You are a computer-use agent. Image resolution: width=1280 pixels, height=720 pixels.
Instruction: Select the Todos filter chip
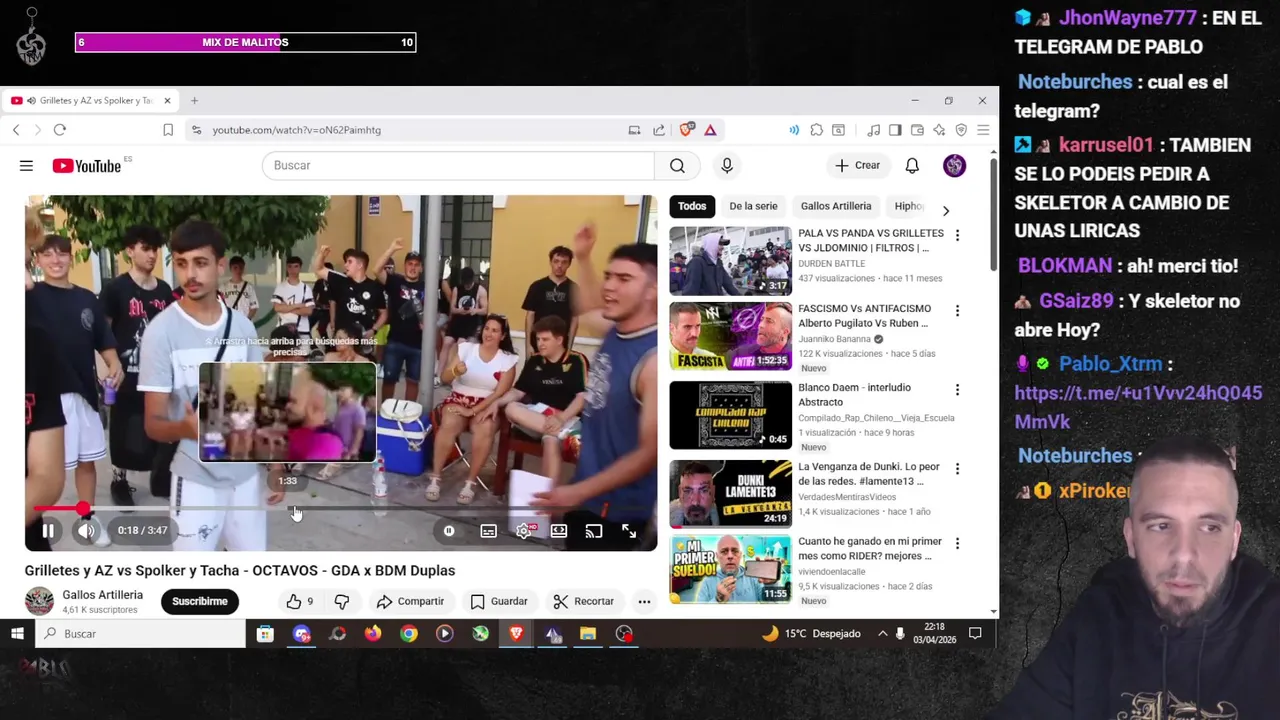pos(692,206)
